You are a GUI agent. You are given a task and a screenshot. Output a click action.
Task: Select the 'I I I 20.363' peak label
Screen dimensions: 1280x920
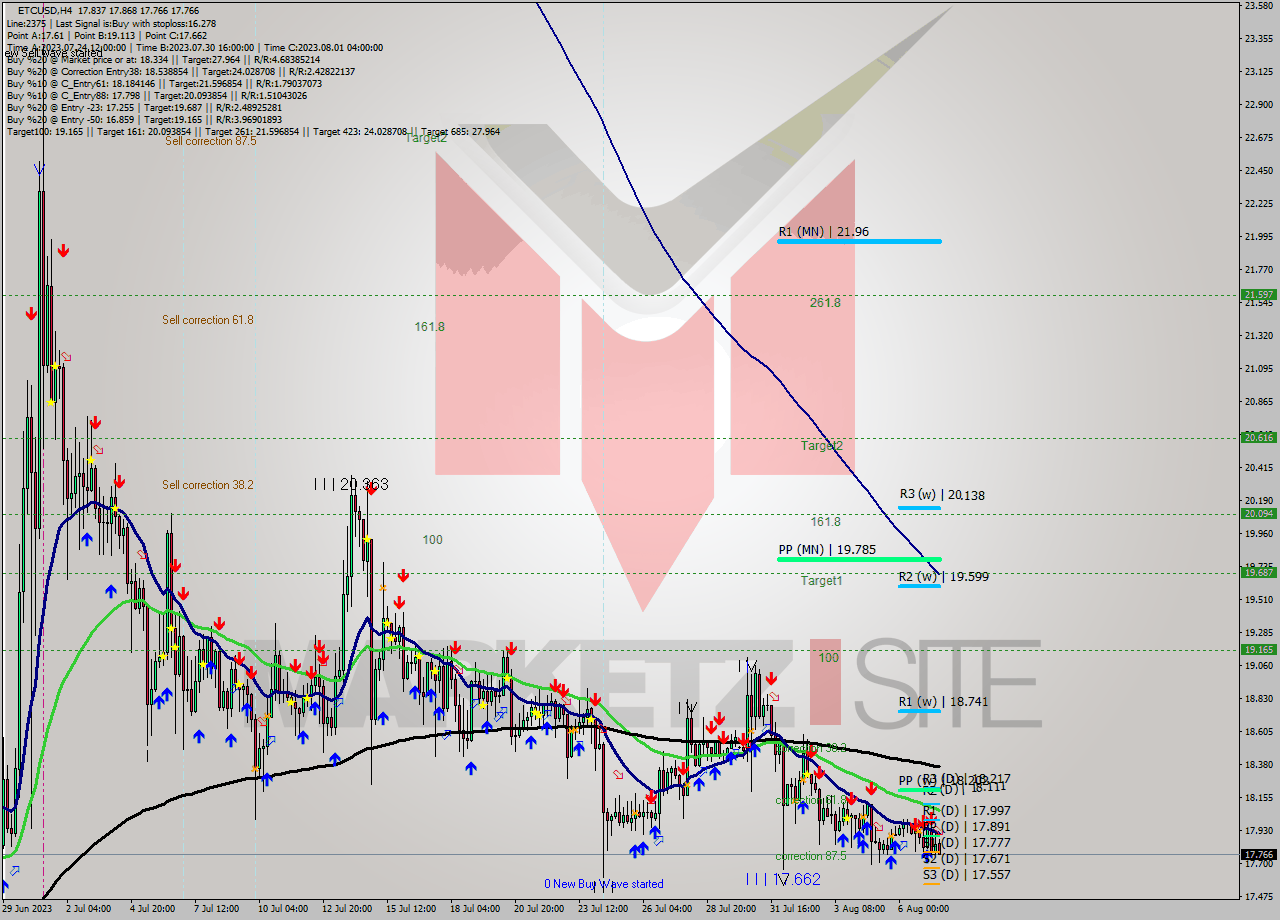point(350,484)
